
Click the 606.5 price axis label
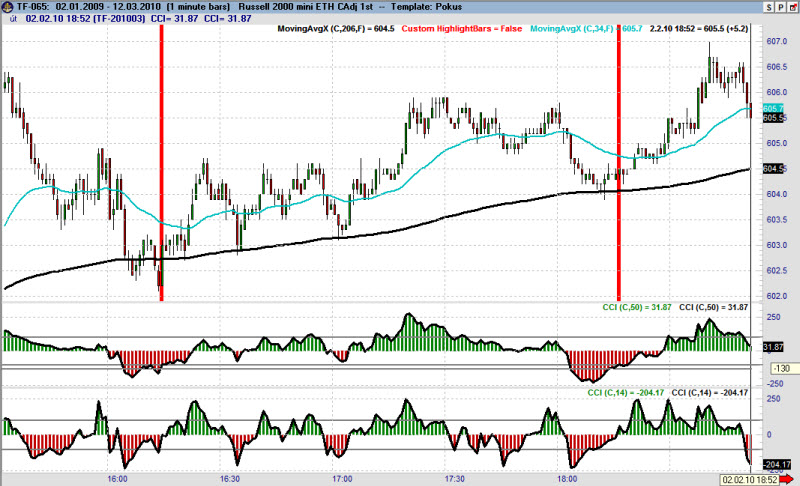click(x=777, y=67)
